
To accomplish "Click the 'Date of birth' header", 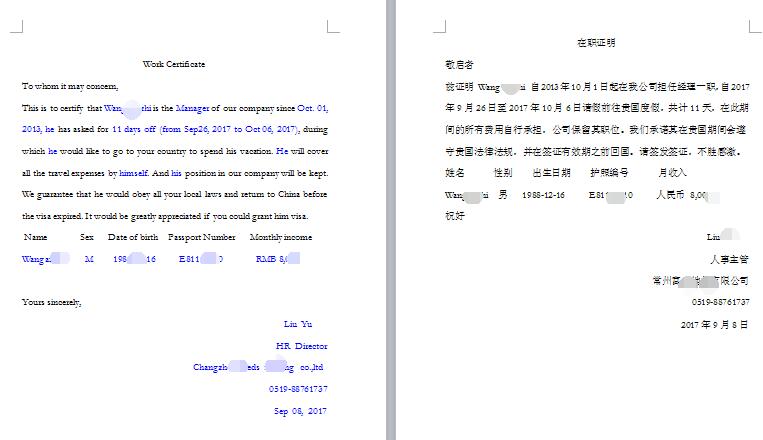I will [133, 237].
